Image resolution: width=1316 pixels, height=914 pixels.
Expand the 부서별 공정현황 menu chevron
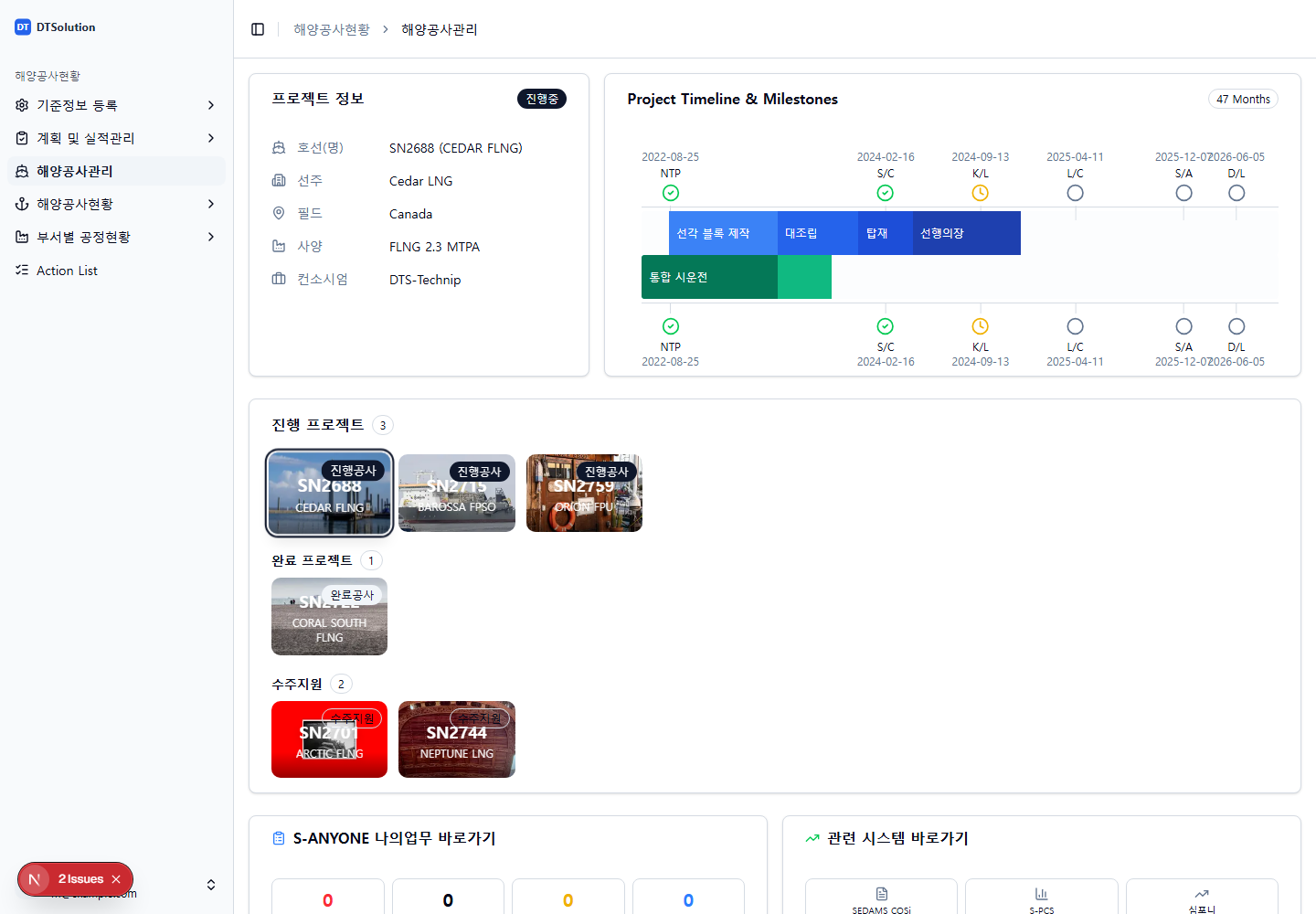[211, 237]
